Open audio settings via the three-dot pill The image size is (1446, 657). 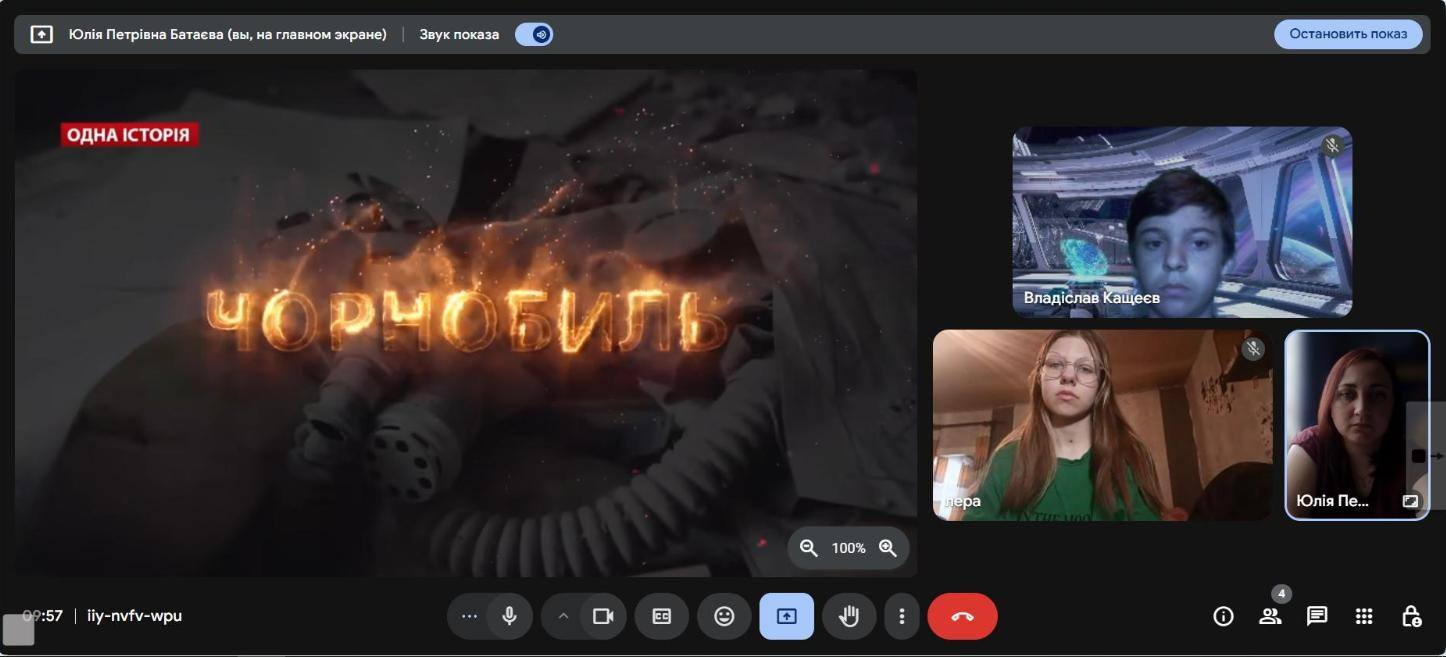pos(469,616)
